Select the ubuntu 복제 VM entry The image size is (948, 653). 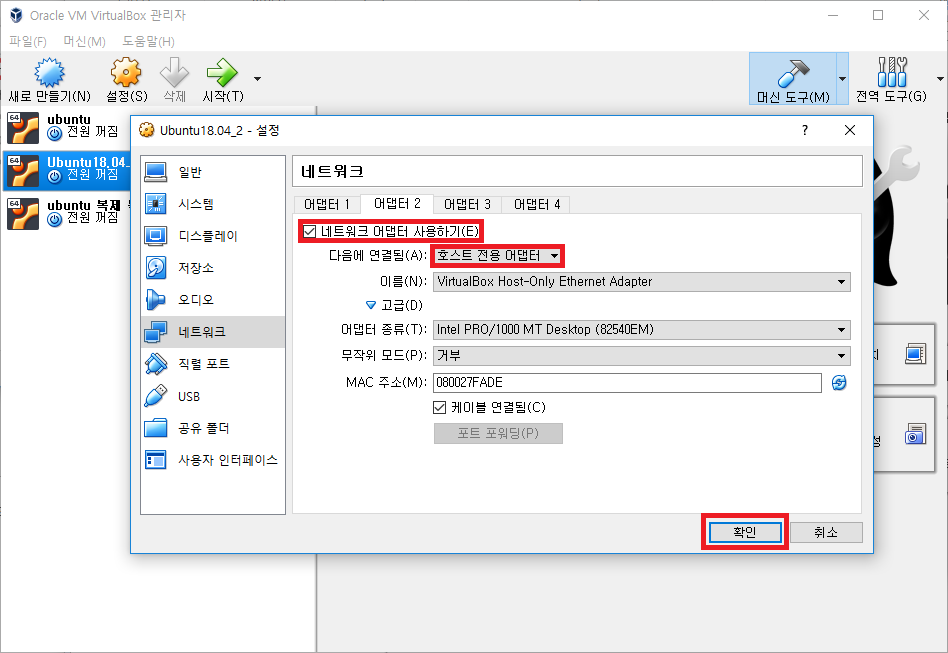[65, 213]
